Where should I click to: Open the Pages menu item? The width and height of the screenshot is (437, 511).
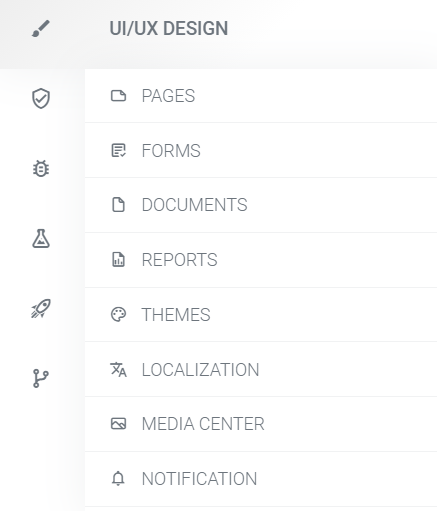pyautogui.click(x=261, y=96)
